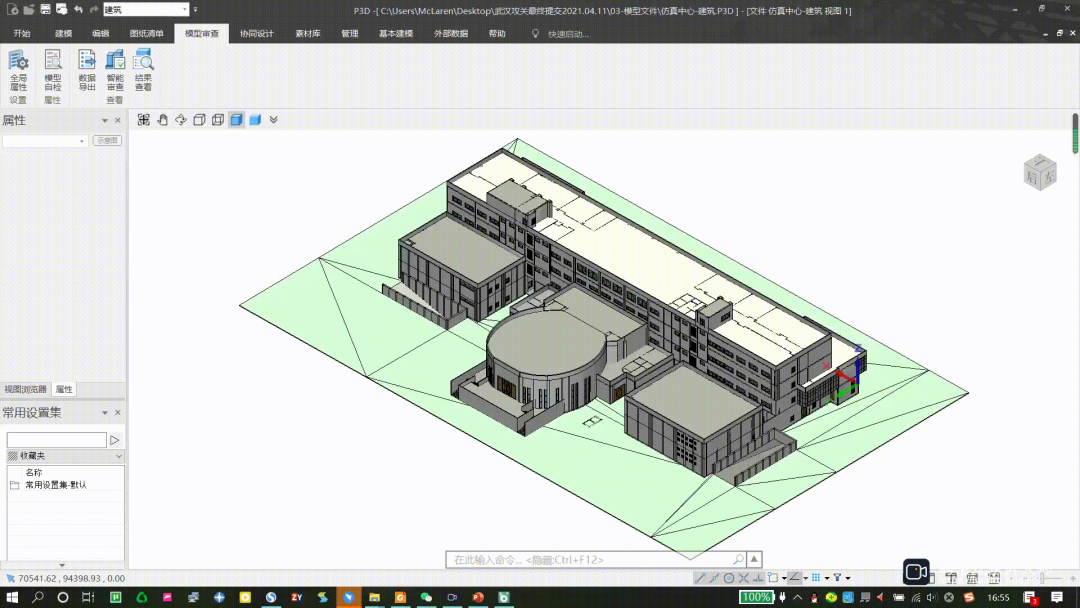Open 属性 panel options arrow
1080x608 pixels.
[105, 120]
